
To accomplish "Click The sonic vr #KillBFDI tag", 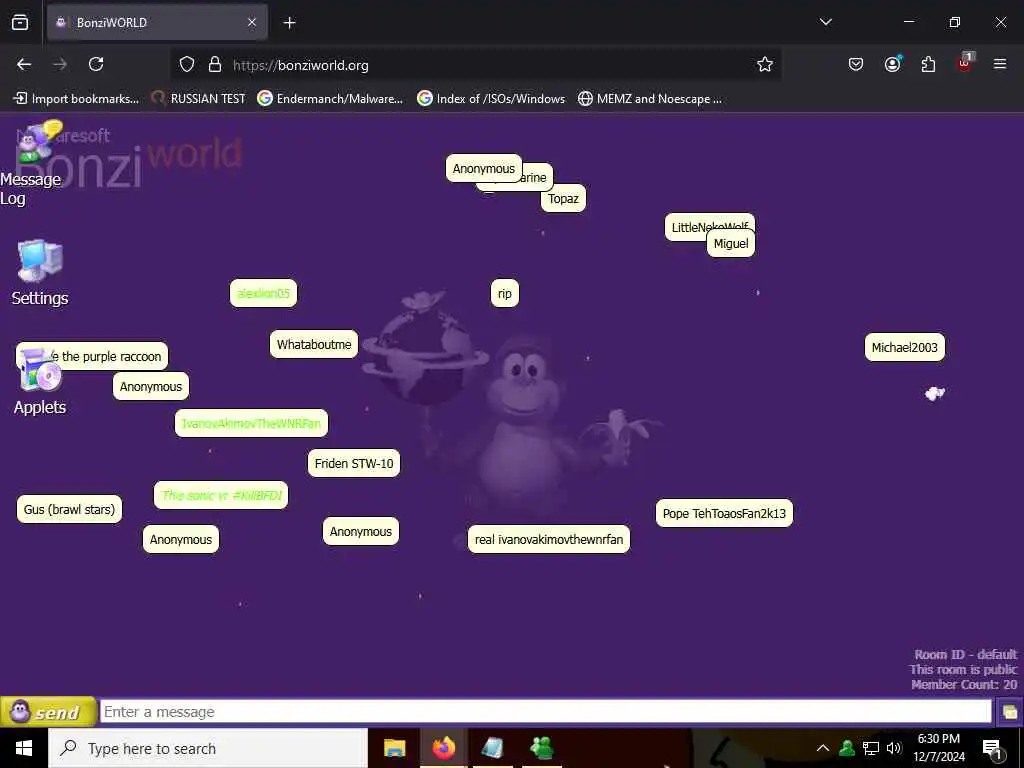I will (221, 495).
